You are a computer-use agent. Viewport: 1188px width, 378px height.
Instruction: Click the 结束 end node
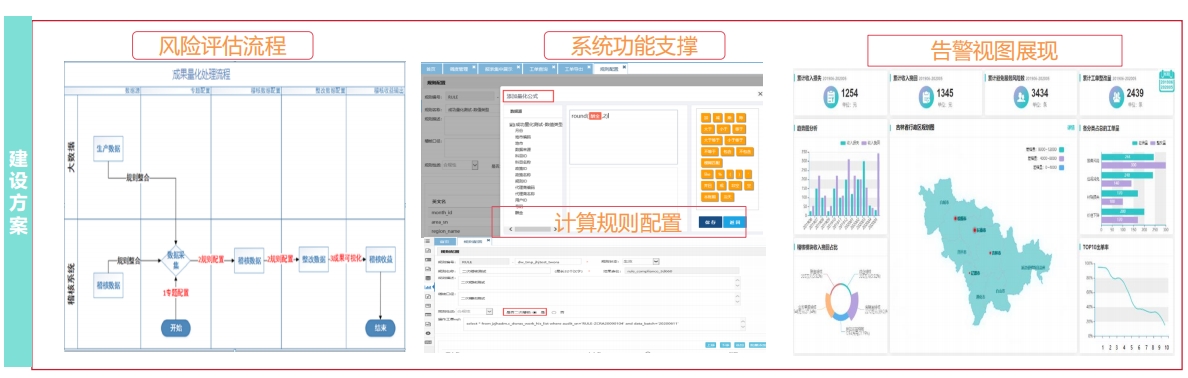click(380, 328)
